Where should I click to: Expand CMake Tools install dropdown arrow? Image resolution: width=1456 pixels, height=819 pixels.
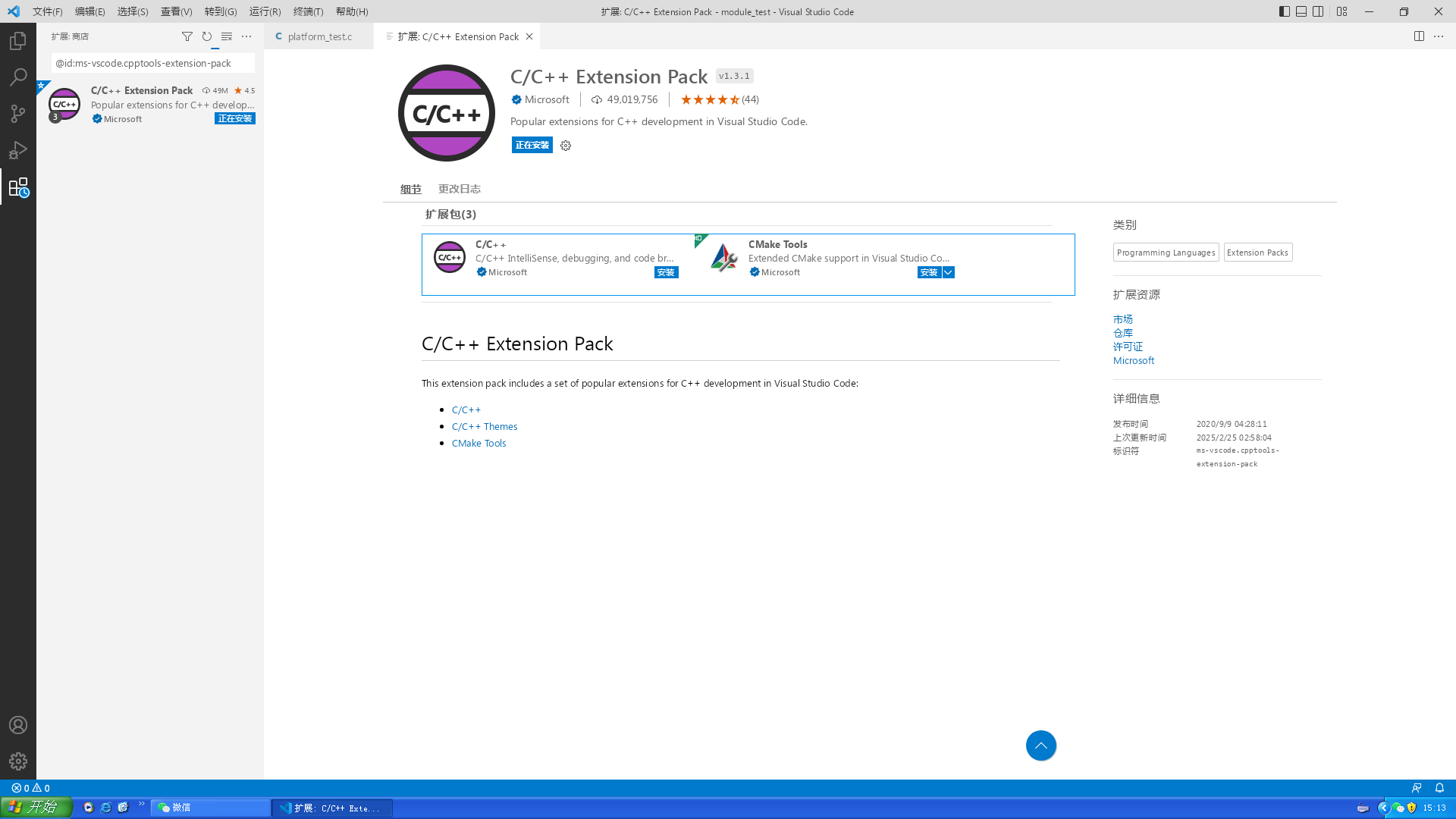[x=949, y=272]
